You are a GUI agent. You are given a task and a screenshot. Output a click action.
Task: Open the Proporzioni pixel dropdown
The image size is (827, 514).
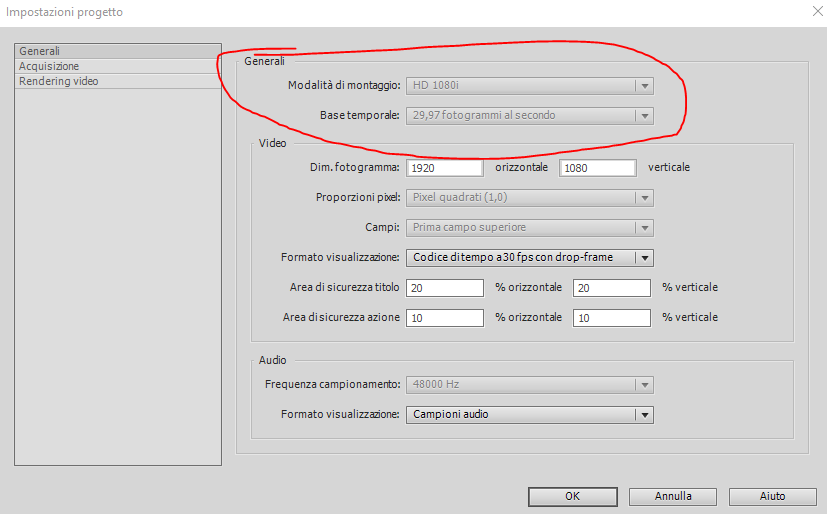530,198
